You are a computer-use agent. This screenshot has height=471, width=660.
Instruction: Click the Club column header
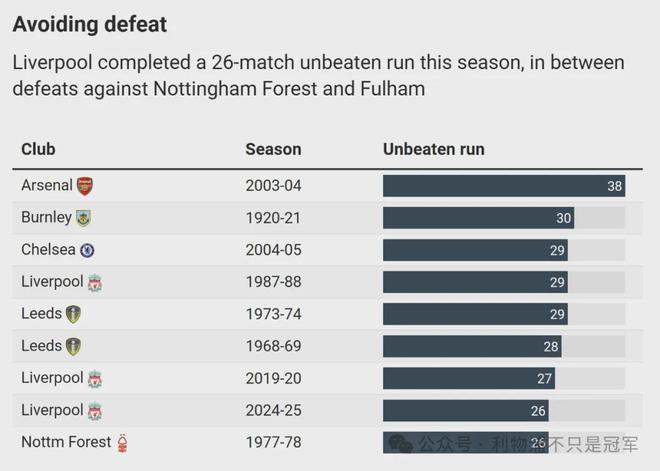39,149
